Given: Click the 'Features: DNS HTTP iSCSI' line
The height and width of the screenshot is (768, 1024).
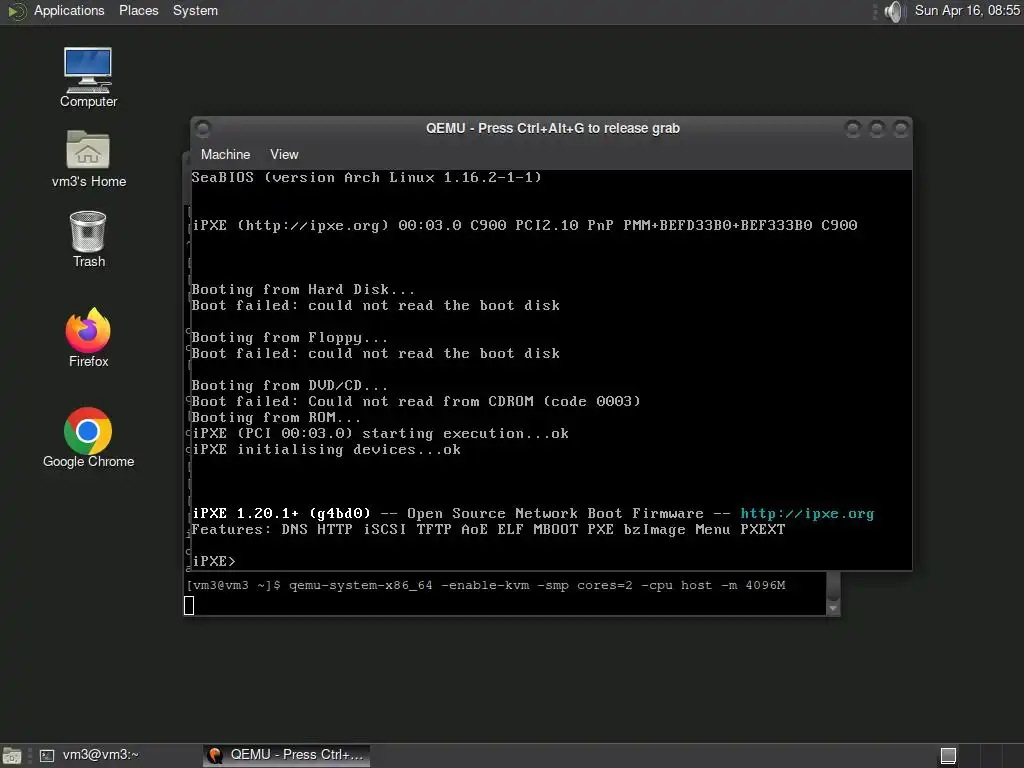Looking at the screenshot, I should [488, 530].
